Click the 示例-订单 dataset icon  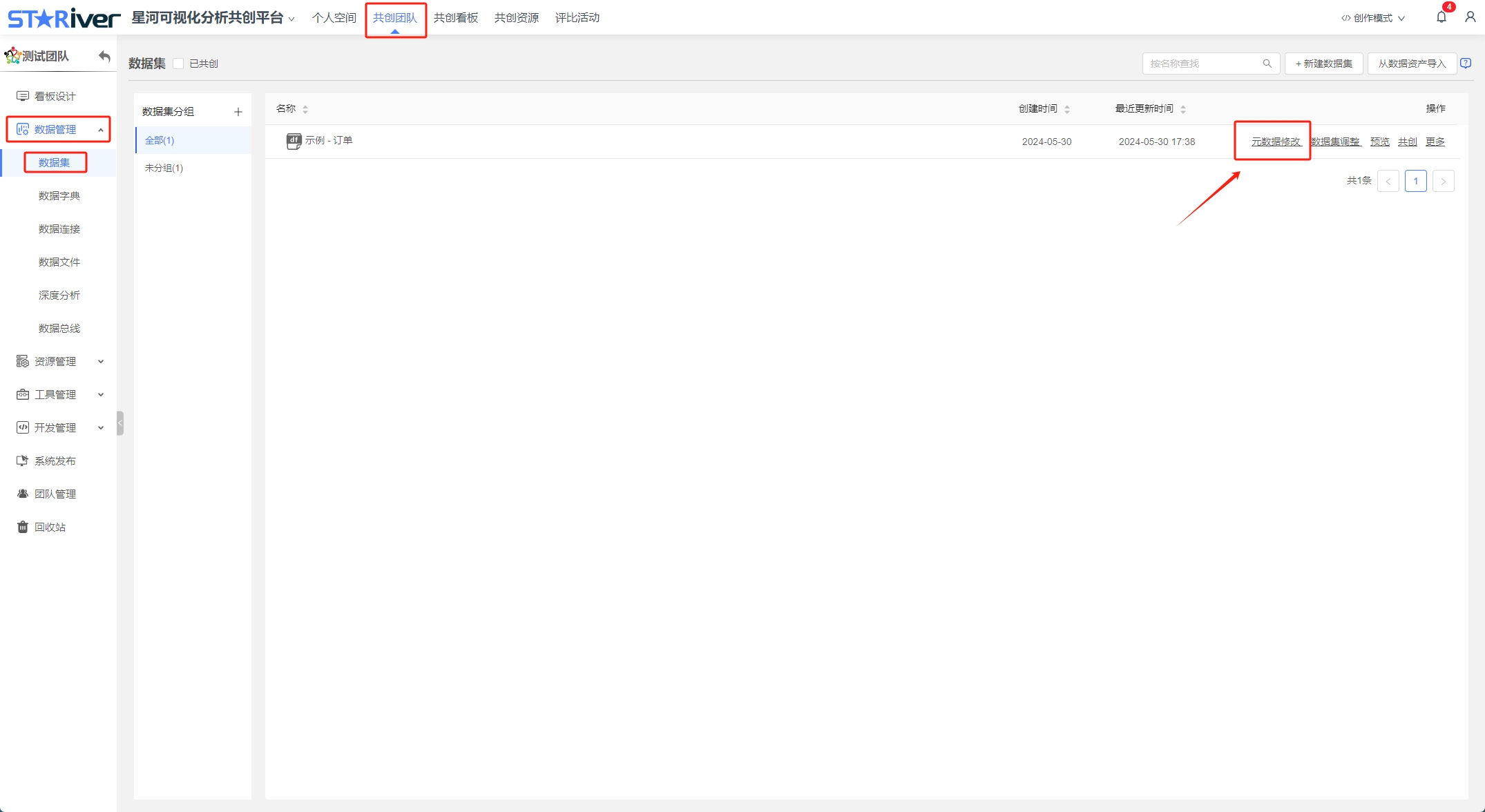294,141
